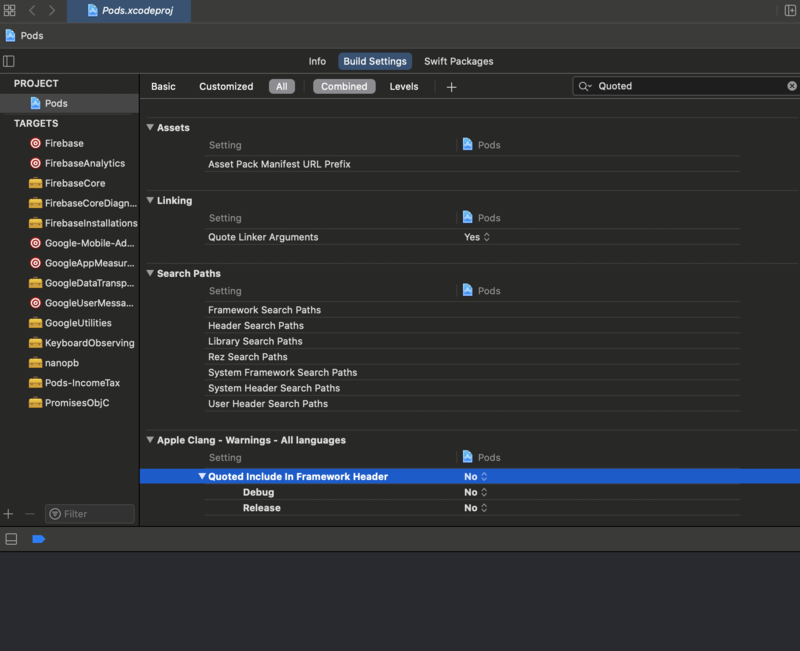Click the minus button below the targets list

(x=28, y=513)
